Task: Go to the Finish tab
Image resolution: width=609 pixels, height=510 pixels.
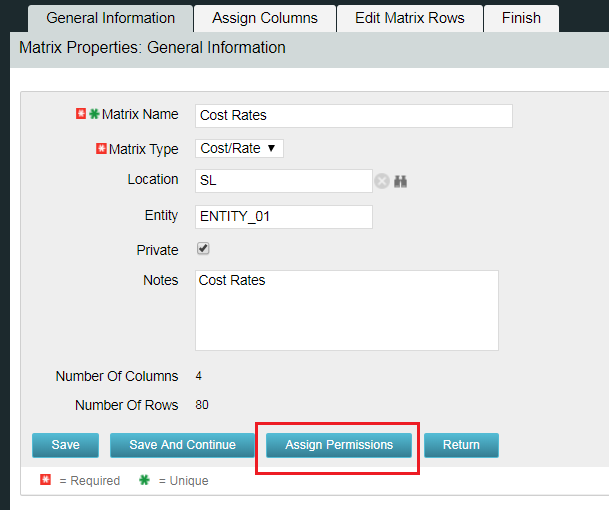Action: tap(521, 18)
